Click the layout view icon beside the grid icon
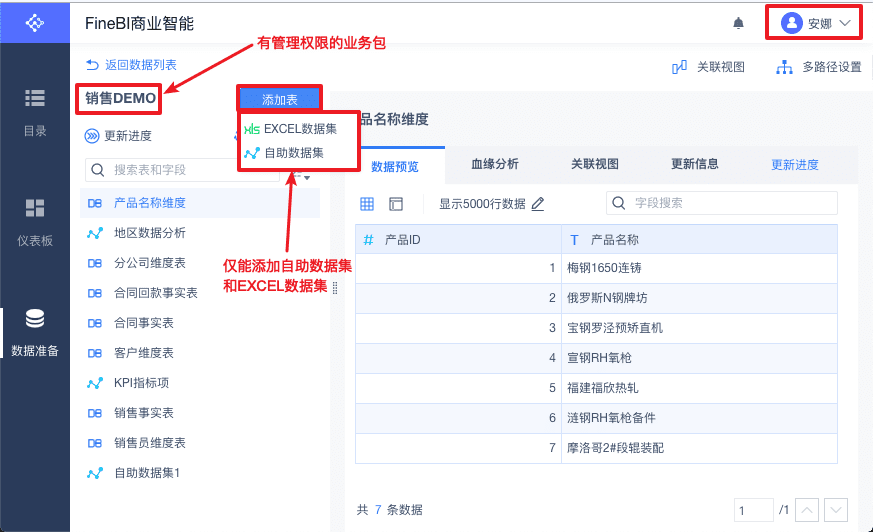Image resolution: width=873 pixels, height=532 pixels. pyautogui.click(x=396, y=204)
